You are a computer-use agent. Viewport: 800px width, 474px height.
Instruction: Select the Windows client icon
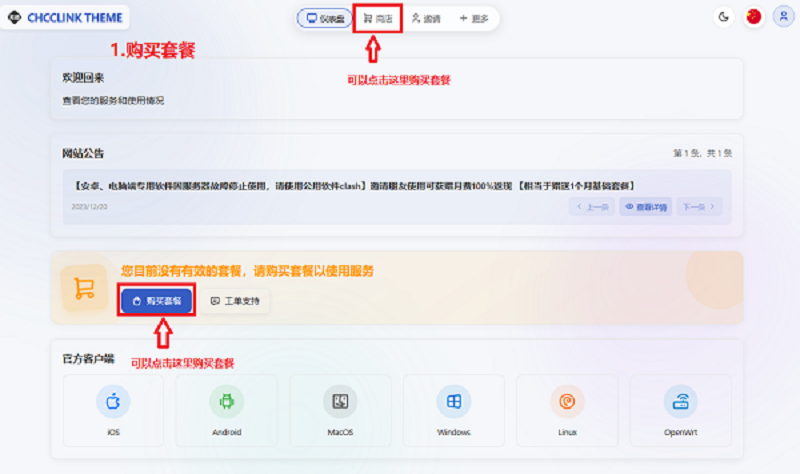(453, 402)
